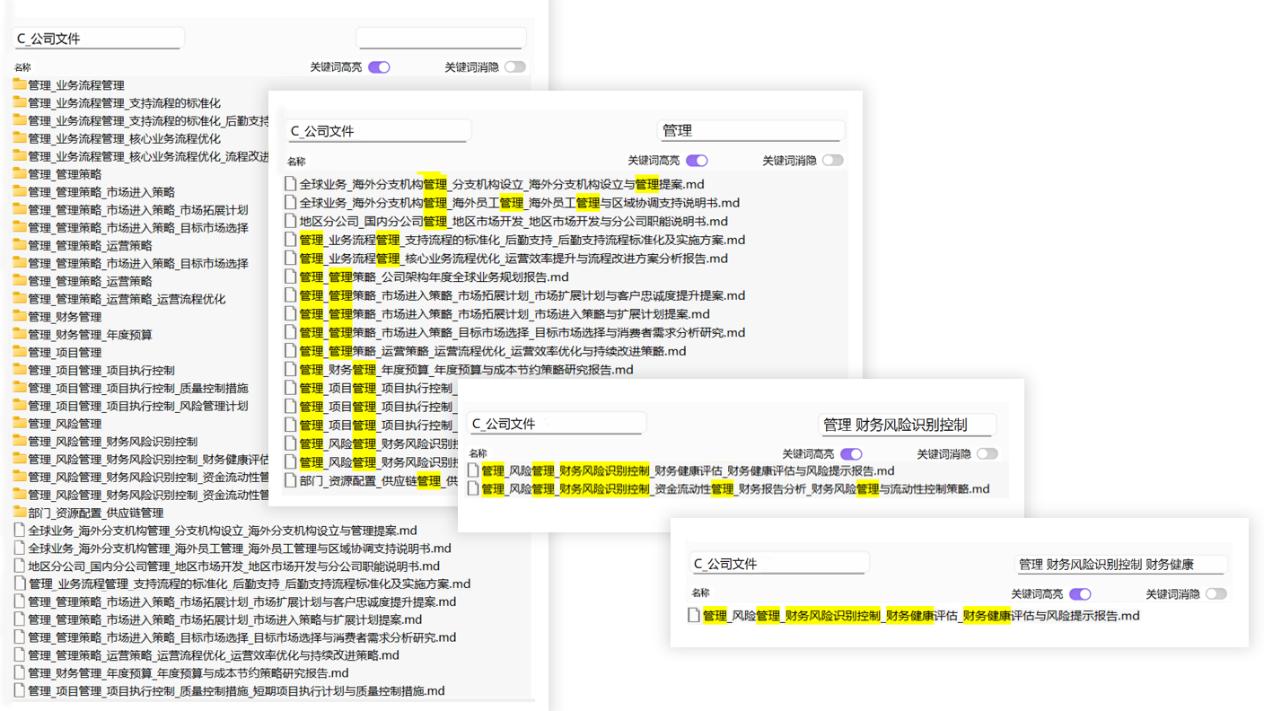Click file icon of 财务风险管理与流动性控制策略.md result
This screenshot has height=711, width=1264.
pyautogui.click(x=474, y=489)
